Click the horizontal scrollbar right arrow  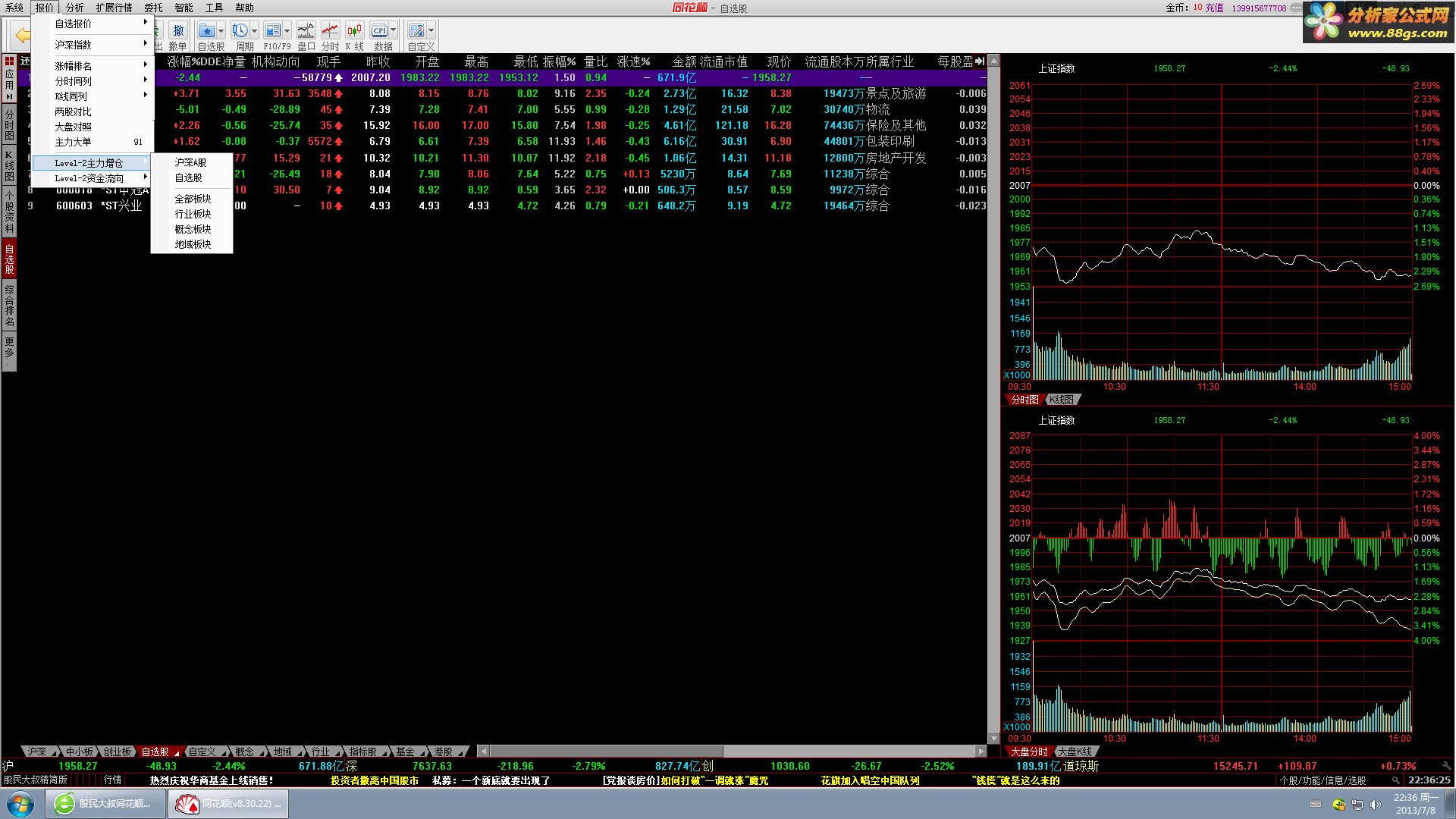981,752
